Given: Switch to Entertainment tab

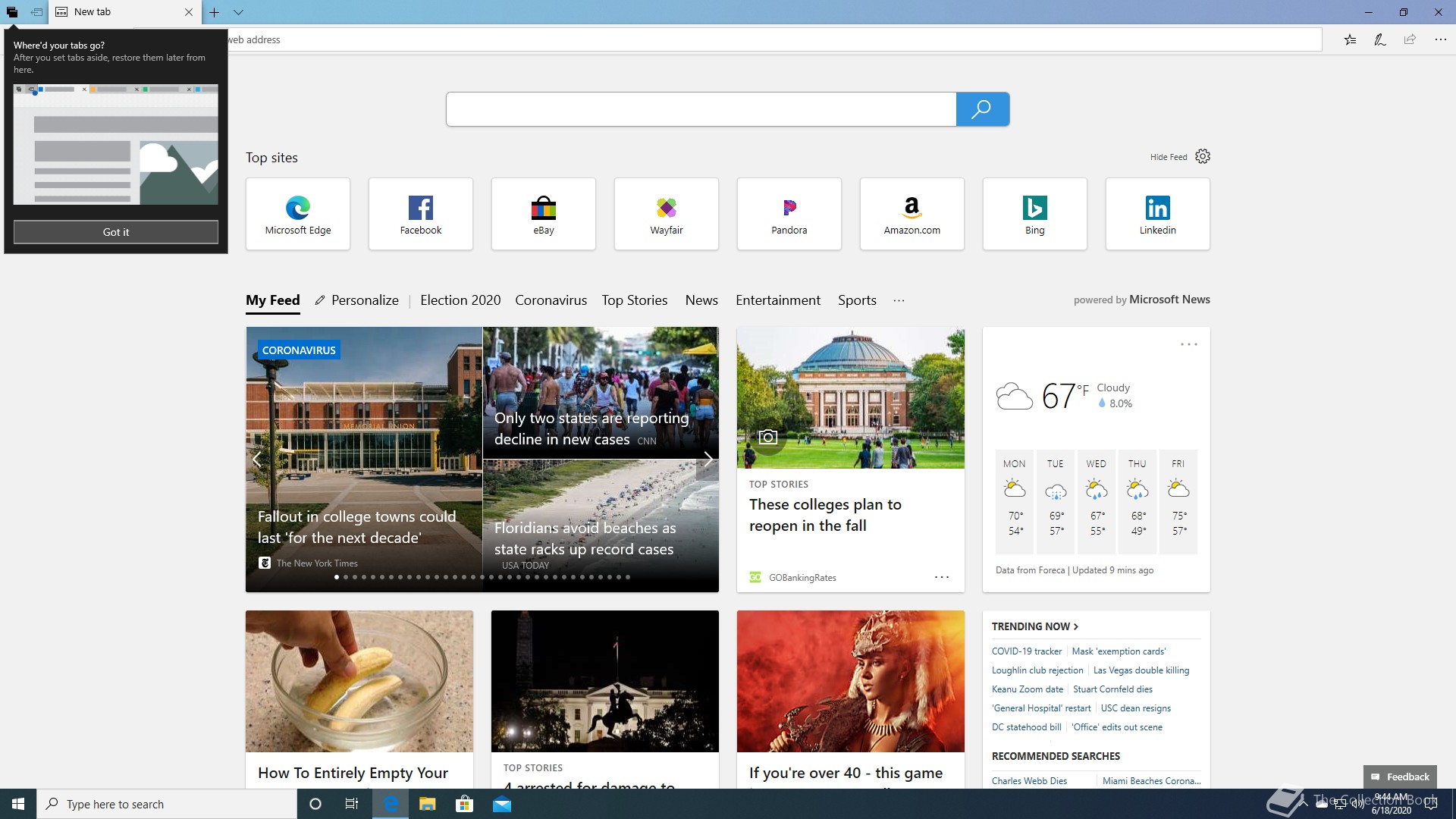Looking at the screenshot, I should coord(778,300).
